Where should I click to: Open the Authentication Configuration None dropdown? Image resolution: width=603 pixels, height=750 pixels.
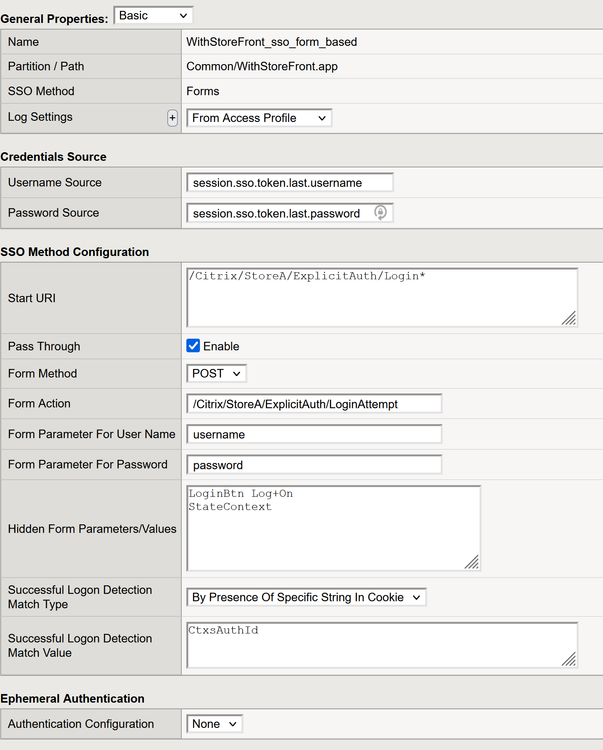click(214, 723)
